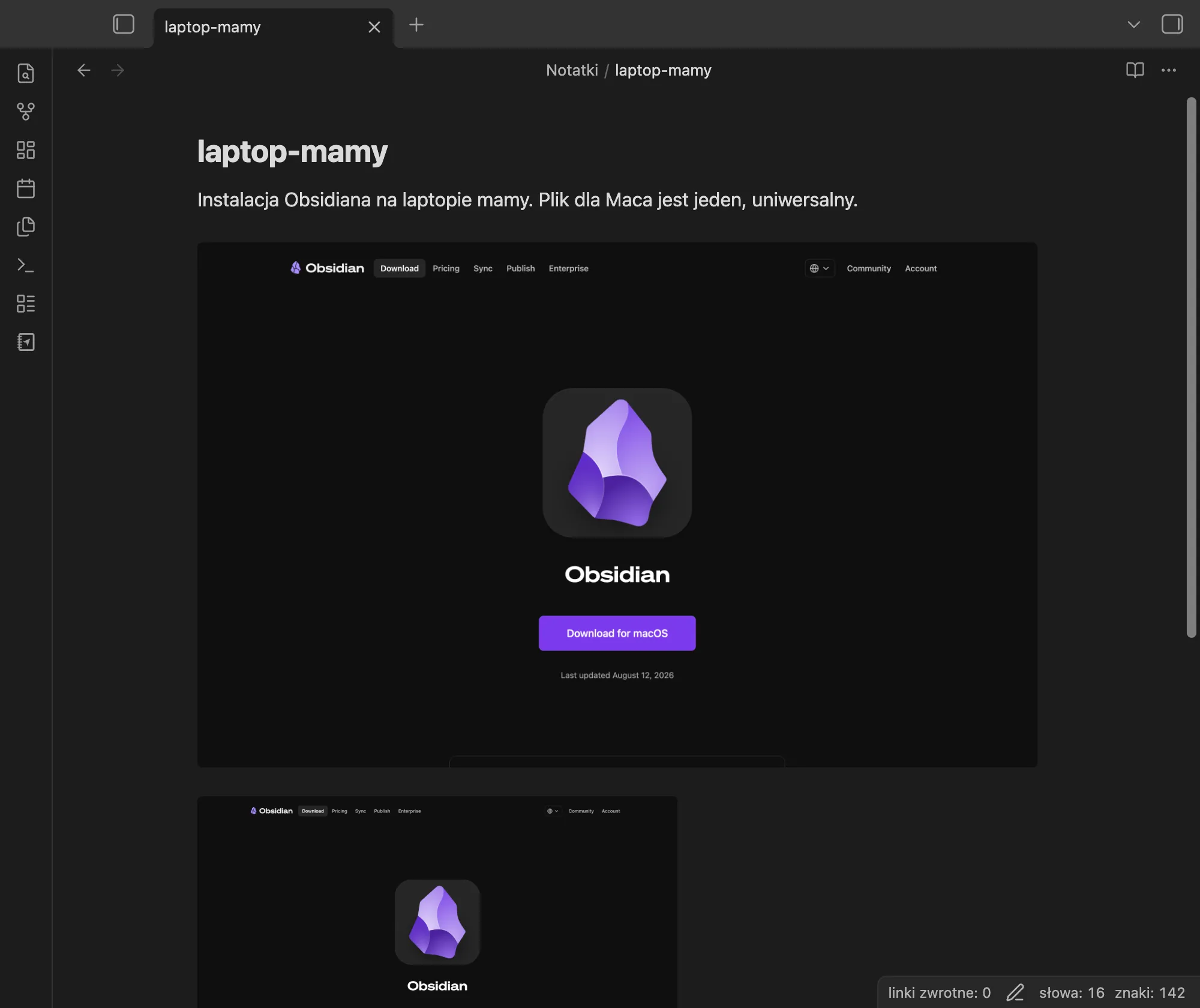1200x1008 pixels.
Task: Click the pencil edit mode status icon
Action: [x=1015, y=992]
